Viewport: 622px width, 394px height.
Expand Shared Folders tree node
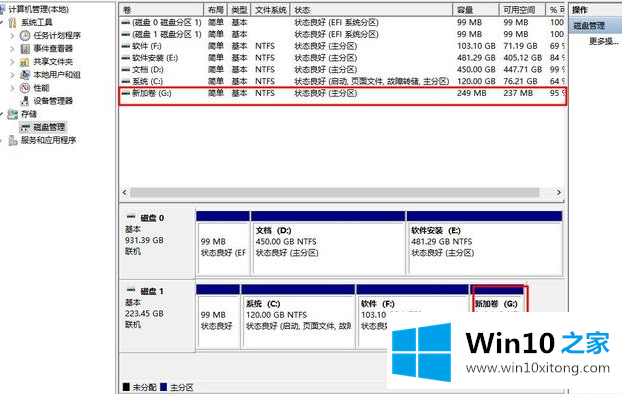12,62
